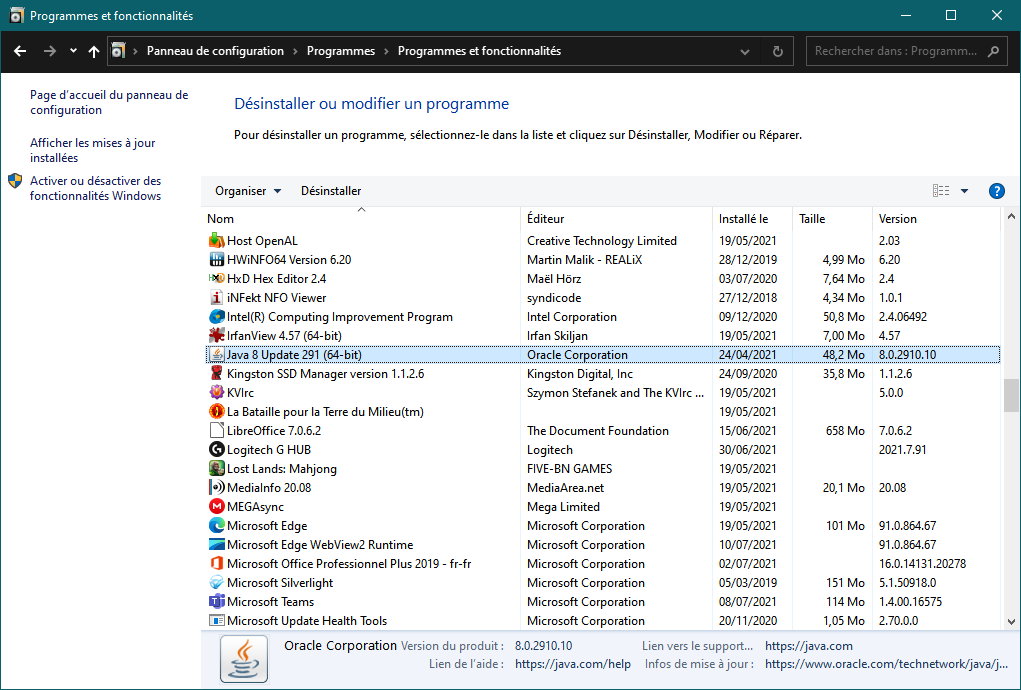Sort by the Nom column header
Screen dimensions: 1021x690
pos(361,219)
